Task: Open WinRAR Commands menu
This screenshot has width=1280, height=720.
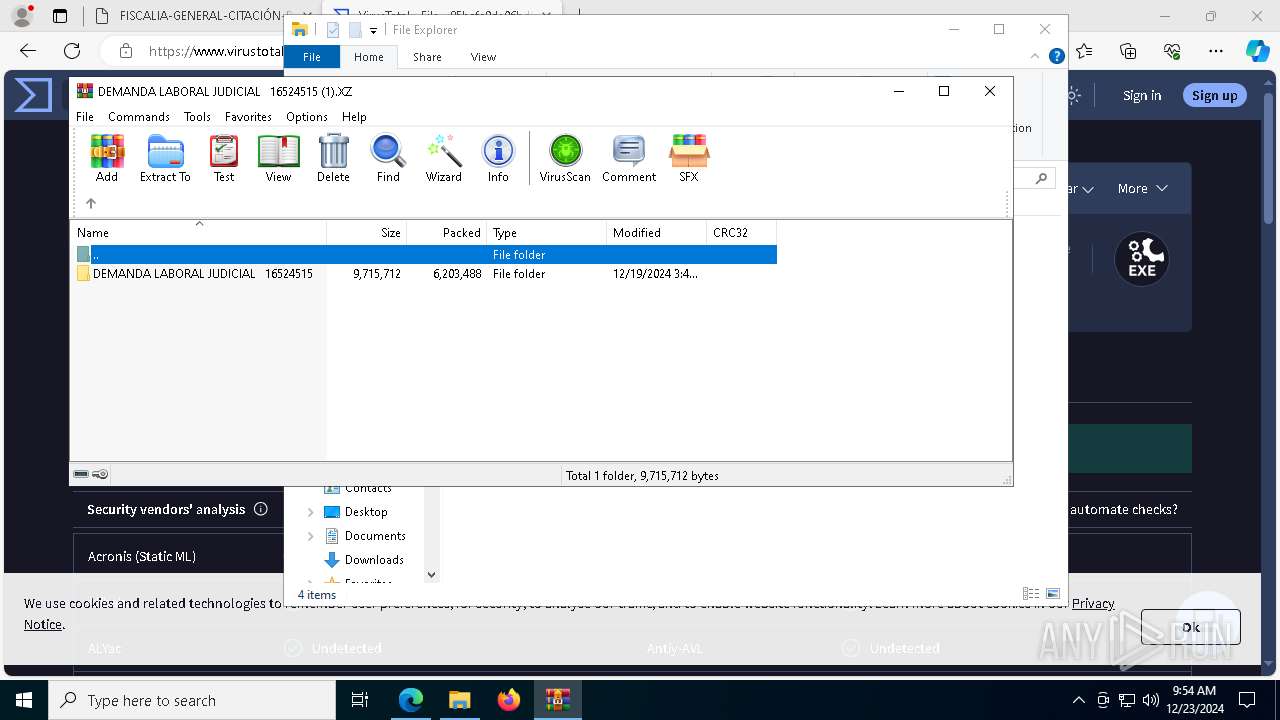Action: 139,117
